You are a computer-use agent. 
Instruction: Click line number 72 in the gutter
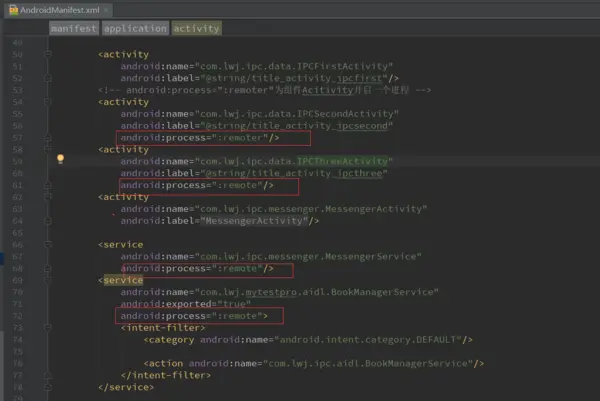(17, 316)
